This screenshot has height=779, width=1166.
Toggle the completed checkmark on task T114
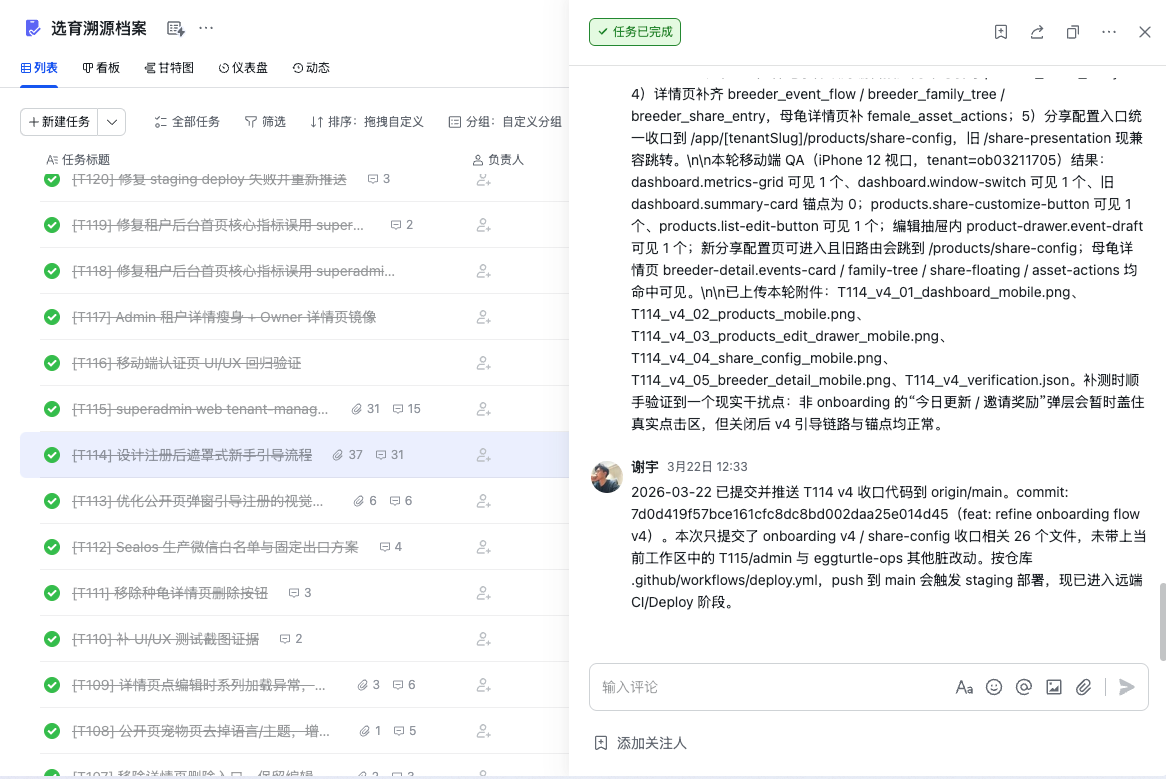tap(52, 455)
